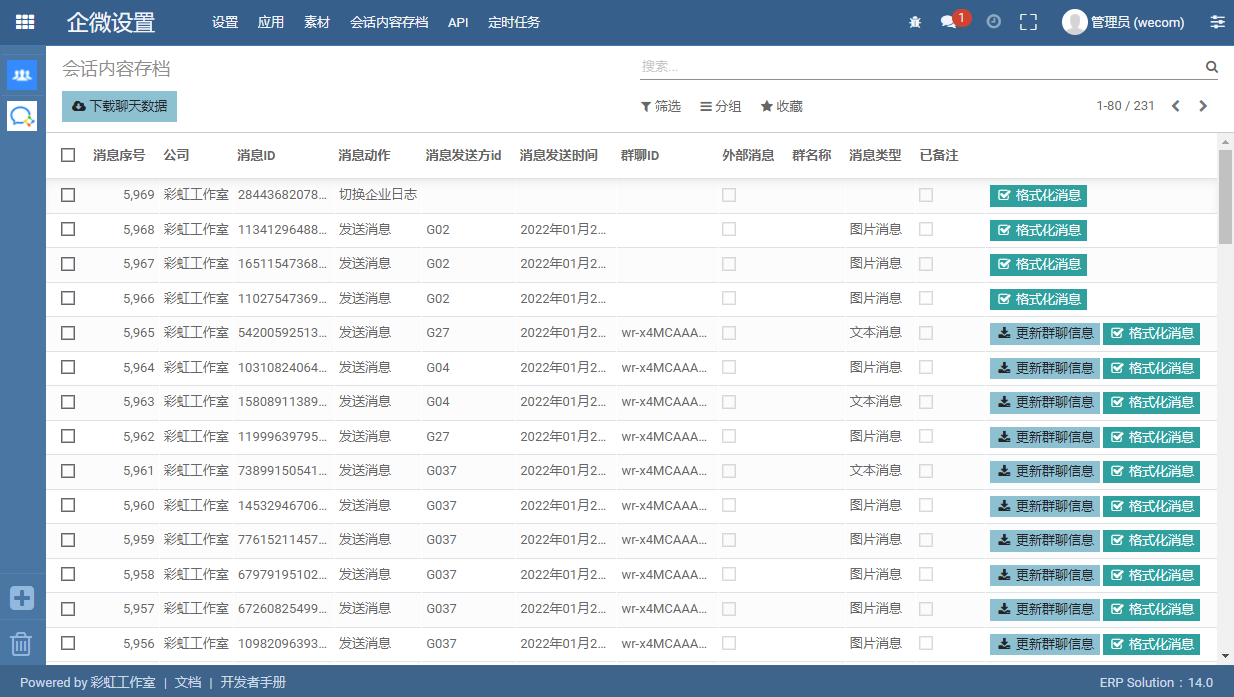This screenshot has width=1234, height=697.
Task: Toggle external message box for row 5,967
Action: pyautogui.click(x=729, y=264)
